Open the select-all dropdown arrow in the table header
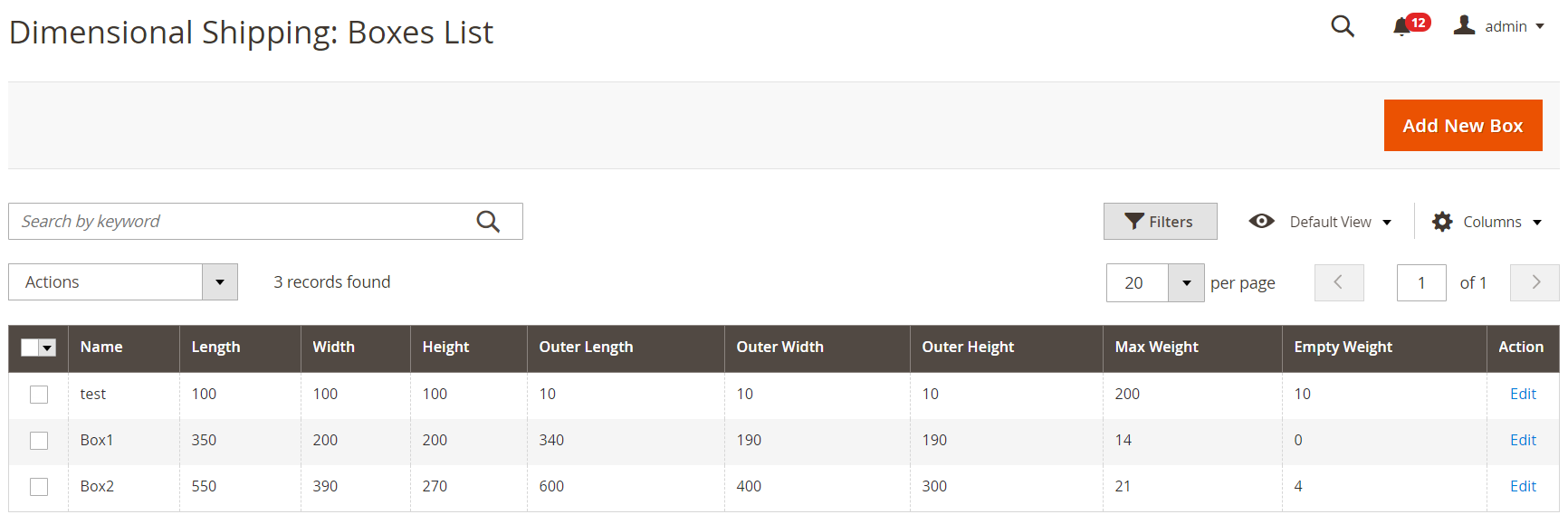 click(48, 348)
